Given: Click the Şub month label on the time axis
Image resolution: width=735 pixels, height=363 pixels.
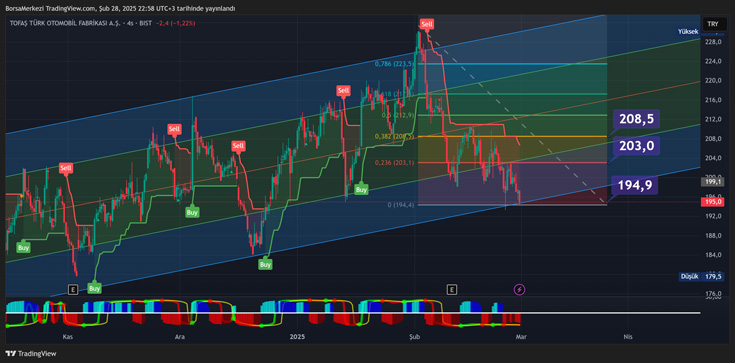Looking at the screenshot, I should point(414,337).
